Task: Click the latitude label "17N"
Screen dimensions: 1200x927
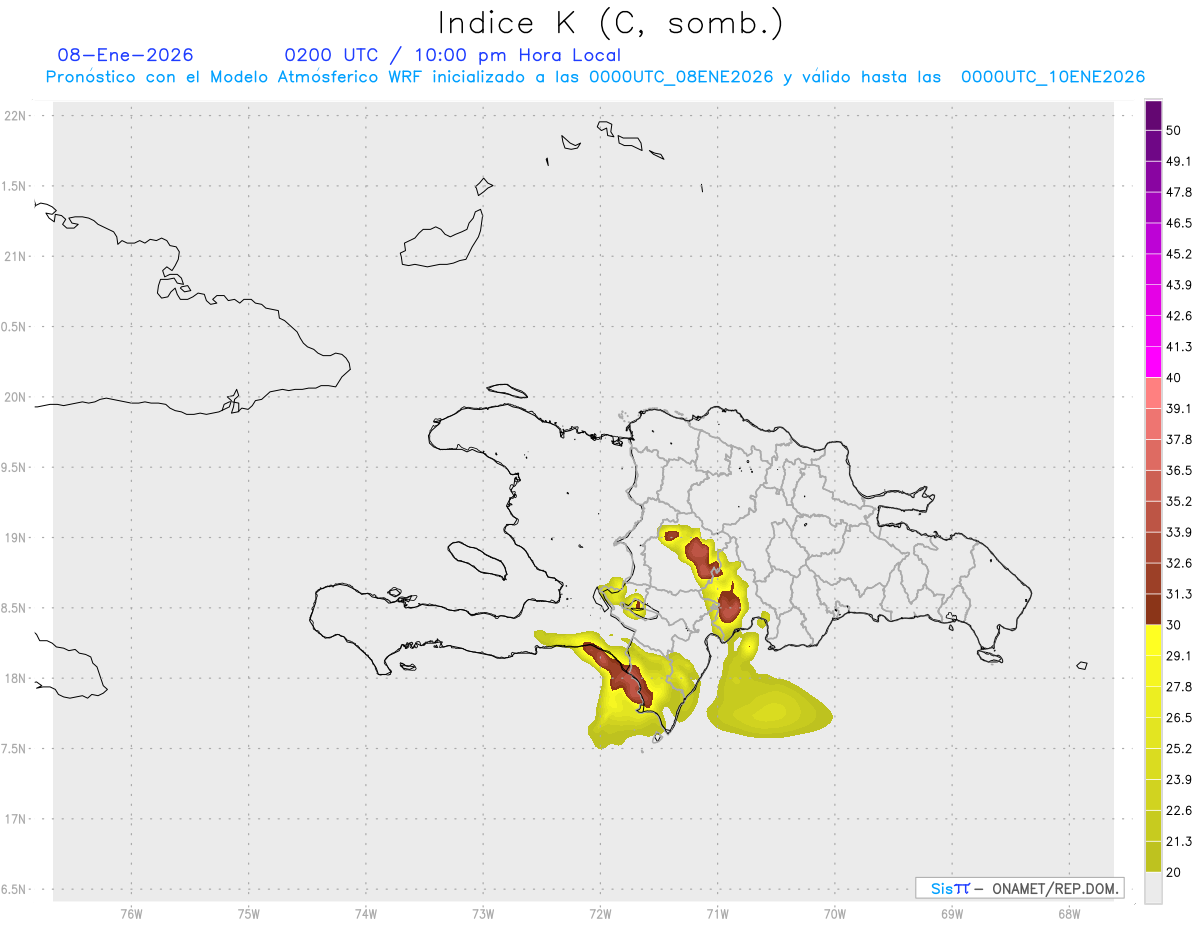Action: tap(16, 819)
